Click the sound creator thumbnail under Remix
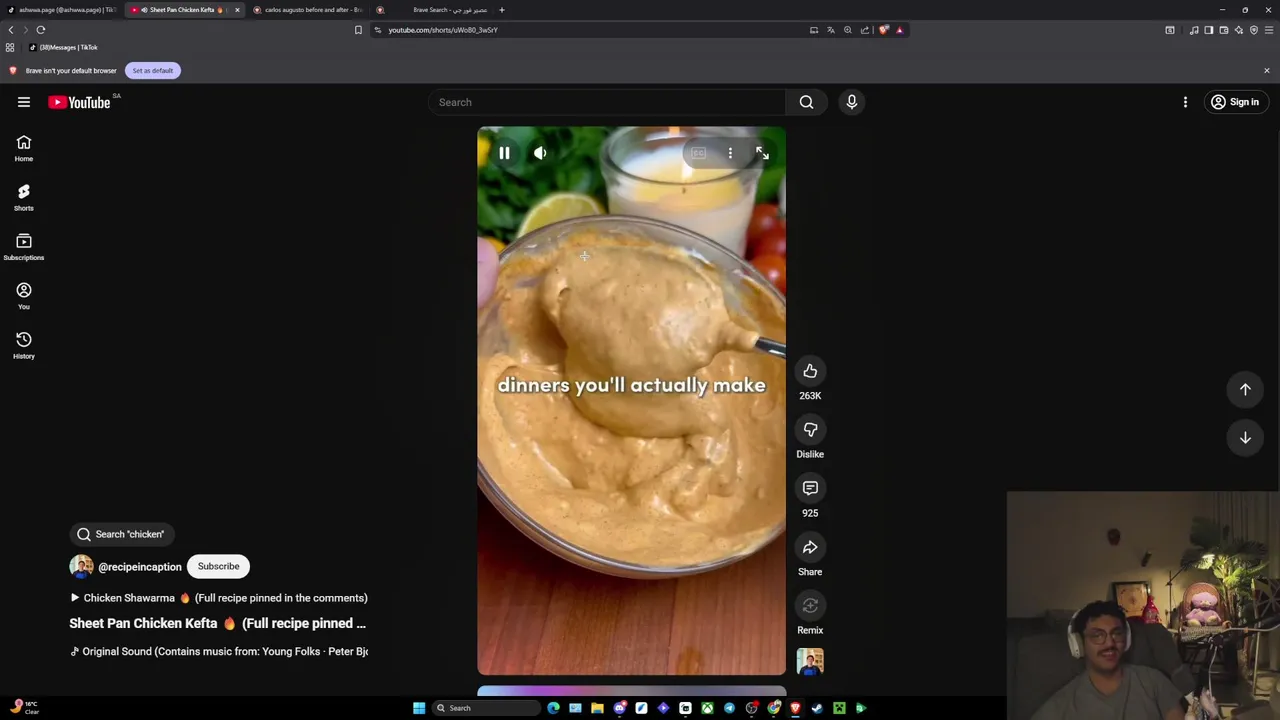Viewport: 1280px width, 720px height. point(810,661)
